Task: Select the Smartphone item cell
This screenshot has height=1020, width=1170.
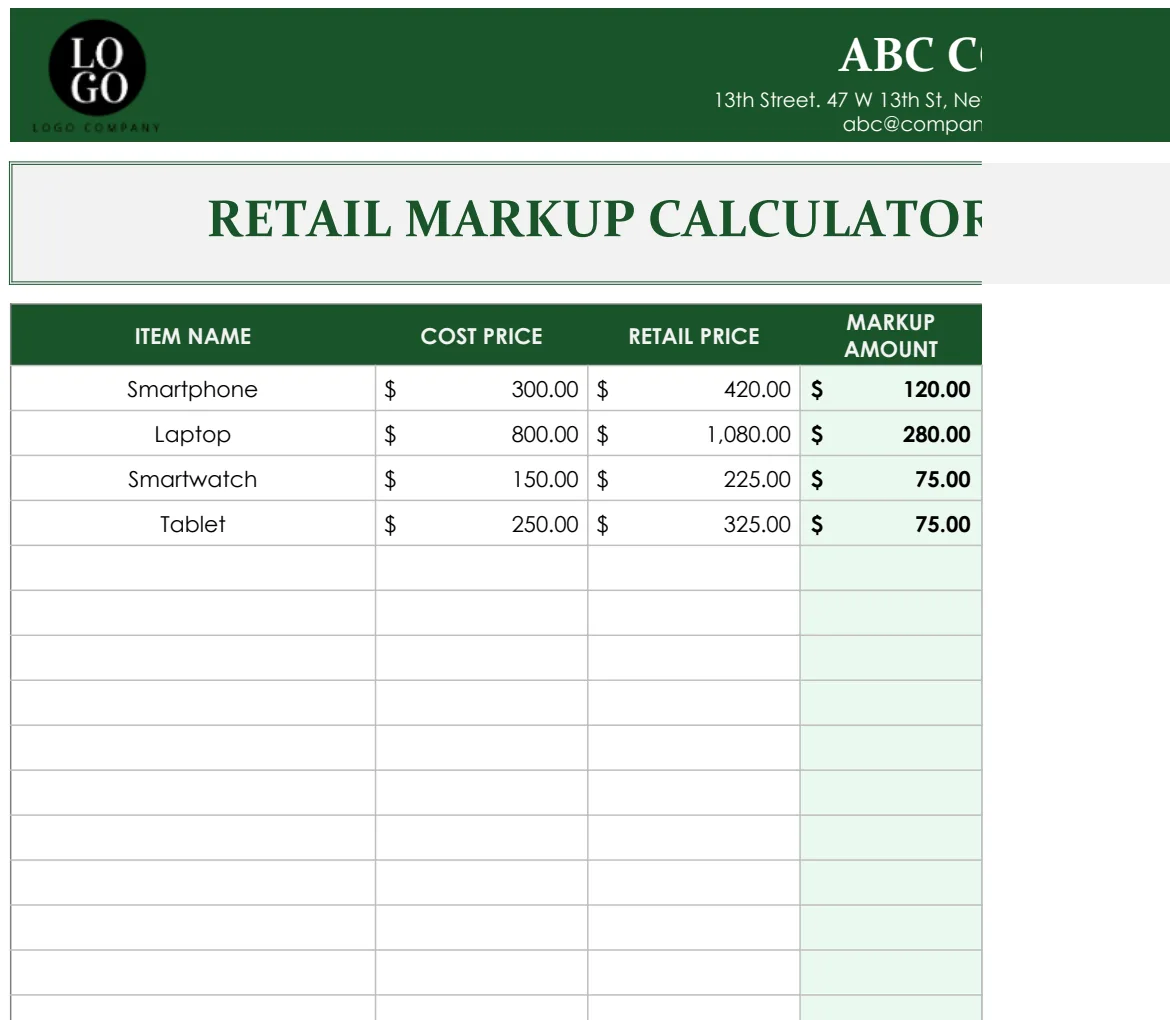Action: pos(193,389)
